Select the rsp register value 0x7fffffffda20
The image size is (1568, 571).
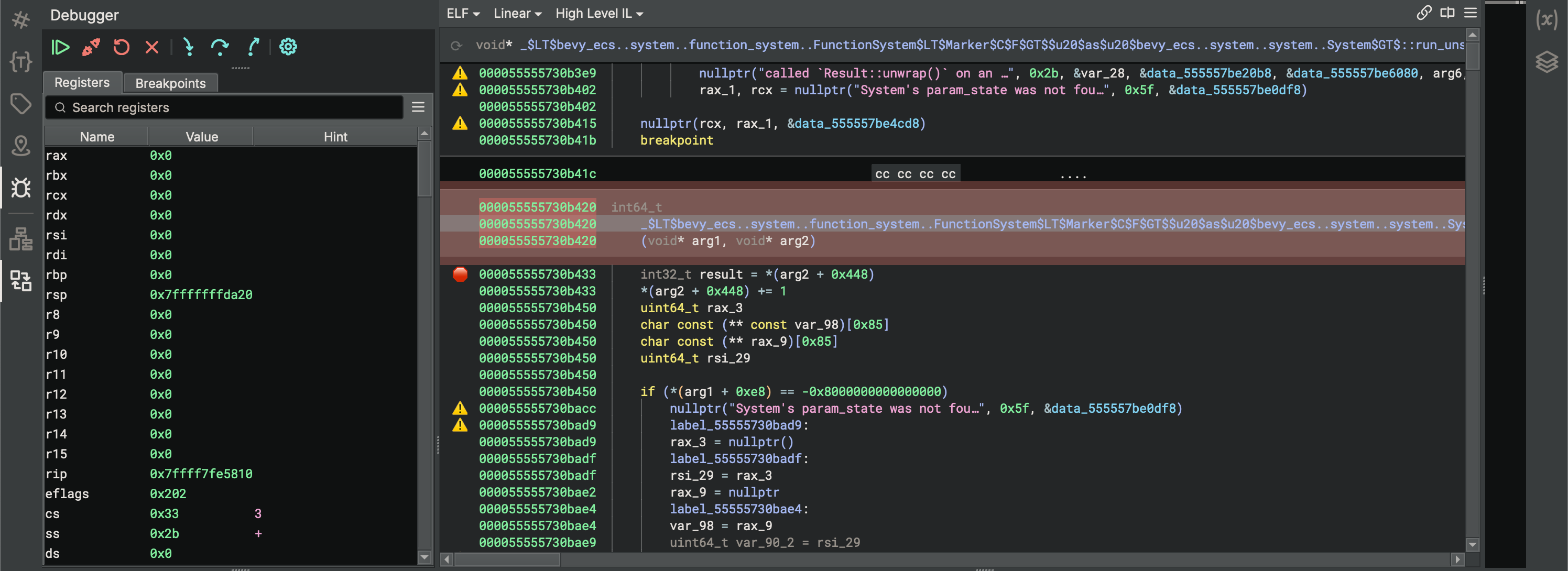[201, 295]
